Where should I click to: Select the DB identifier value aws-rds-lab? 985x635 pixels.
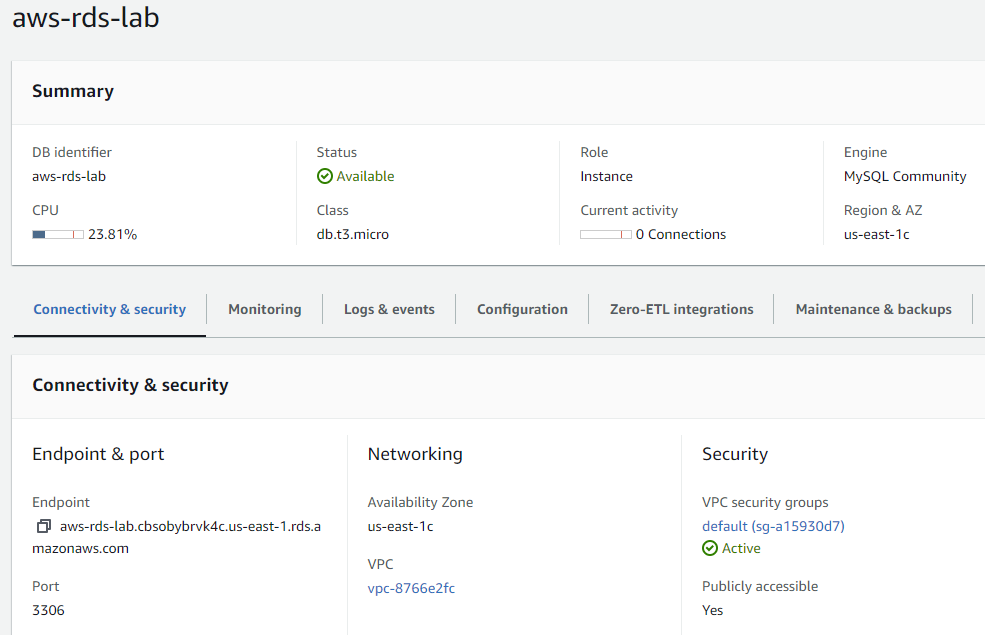[69, 176]
